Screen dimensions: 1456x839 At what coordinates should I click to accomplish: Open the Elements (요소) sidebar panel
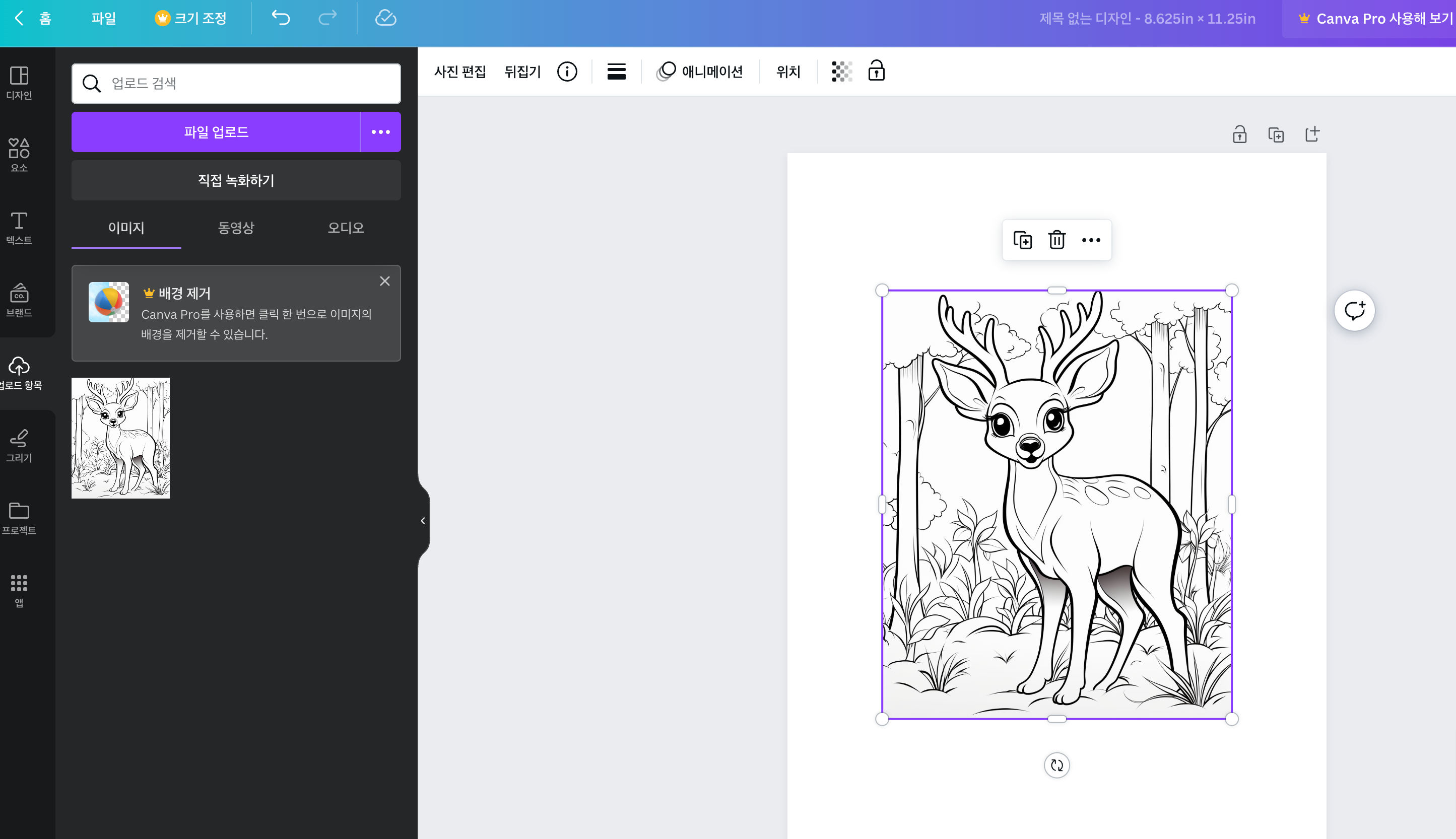pyautogui.click(x=19, y=155)
